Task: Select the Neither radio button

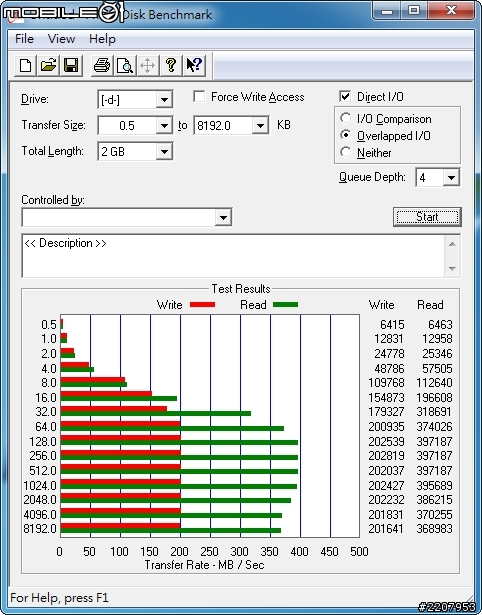Action: [x=346, y=152]
